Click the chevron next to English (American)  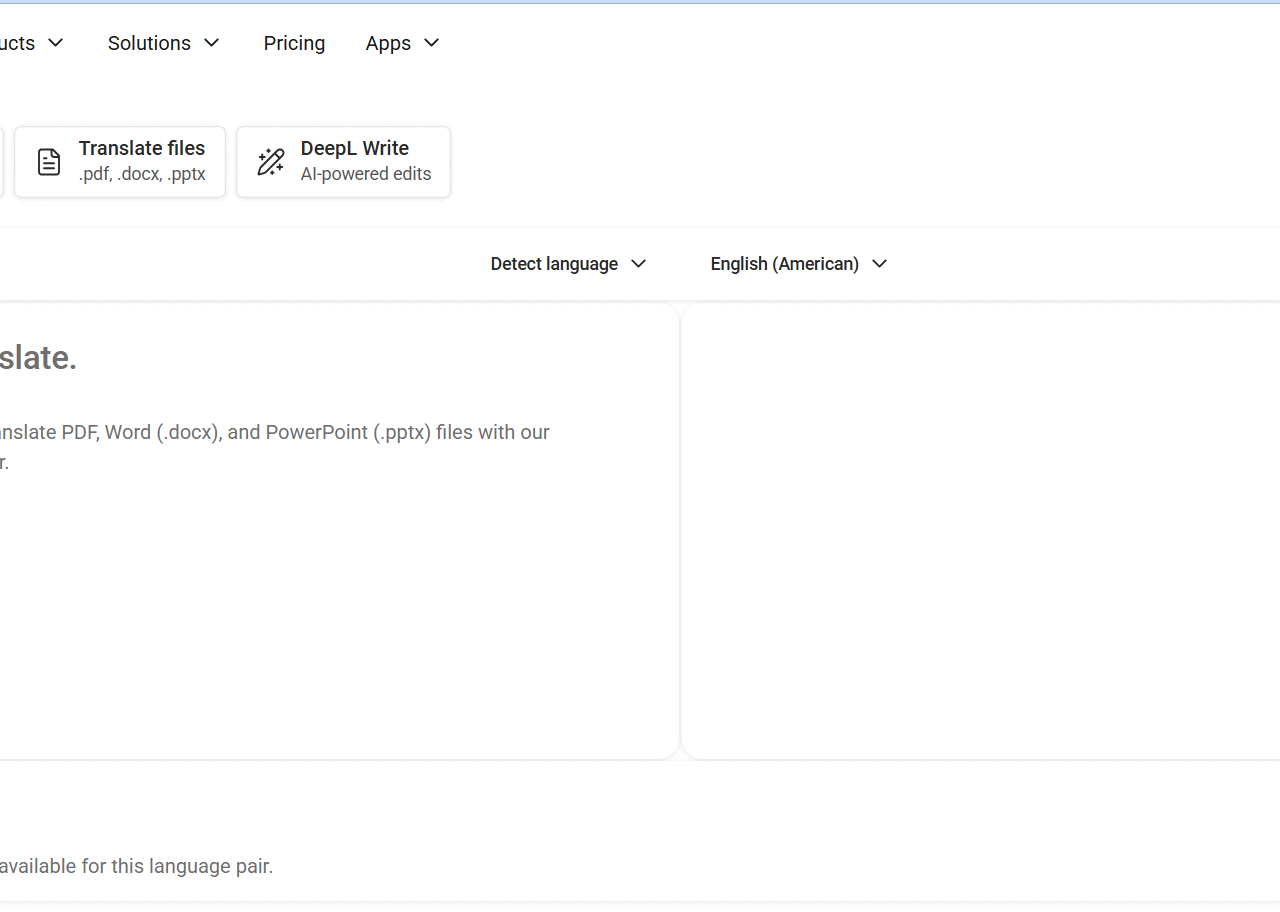pyautogui.click(x=879, y=264)
